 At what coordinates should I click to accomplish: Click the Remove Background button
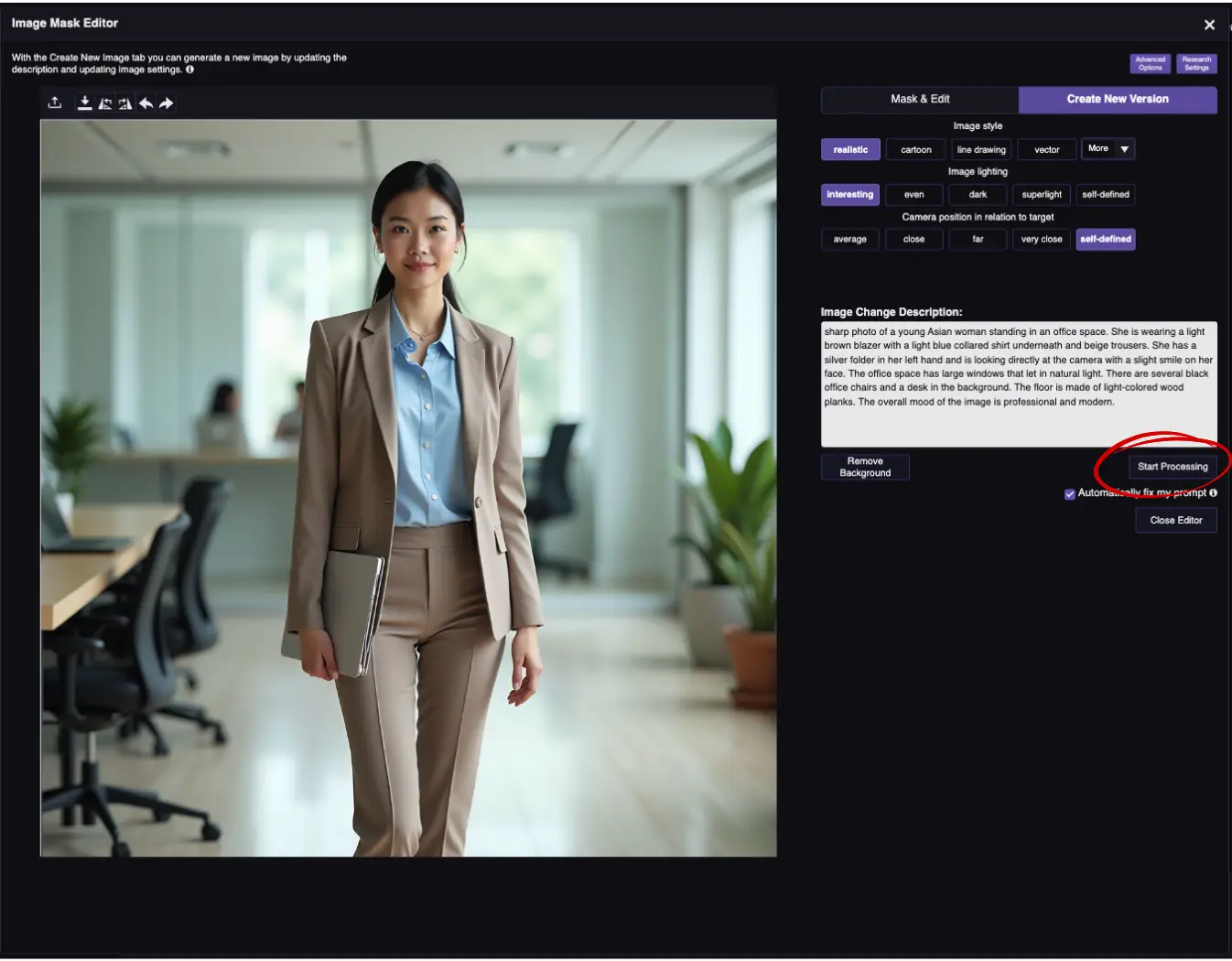click(x=864, y=467)
